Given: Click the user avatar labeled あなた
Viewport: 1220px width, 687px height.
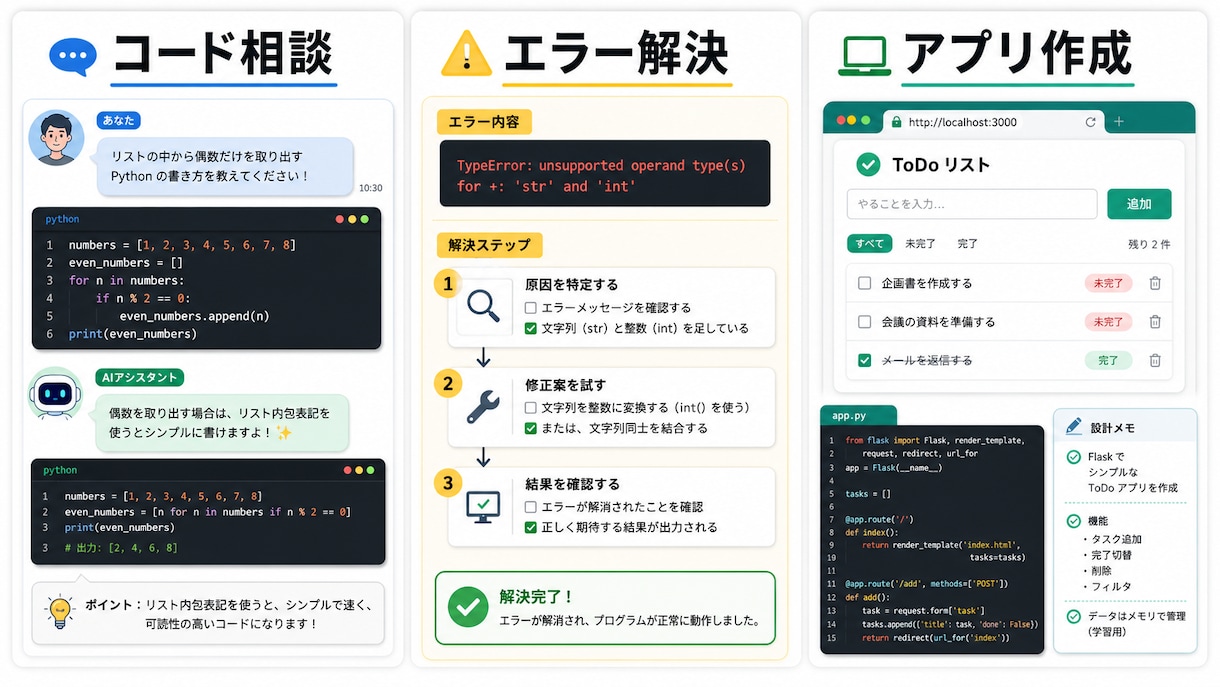Looking at the screenshot, I should (55, 138).
